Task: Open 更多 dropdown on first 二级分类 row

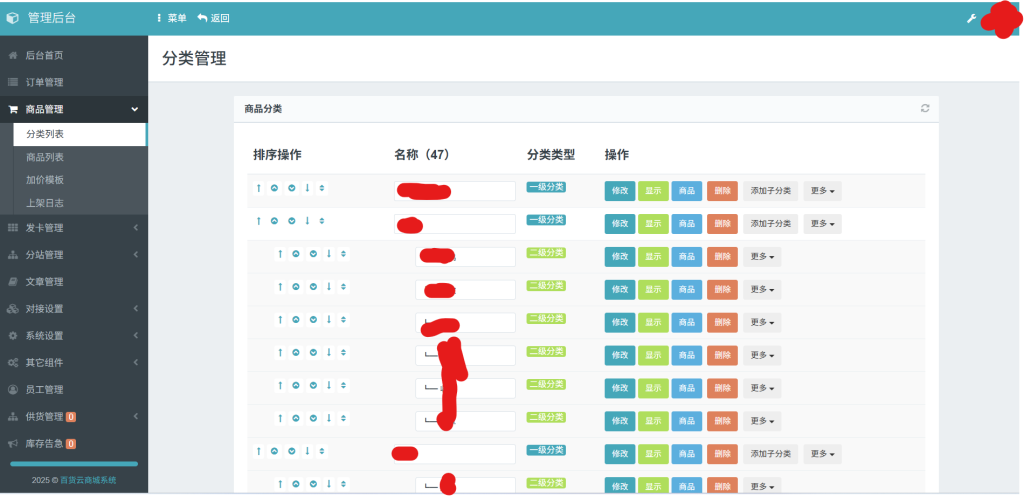Action: (761, 256)
